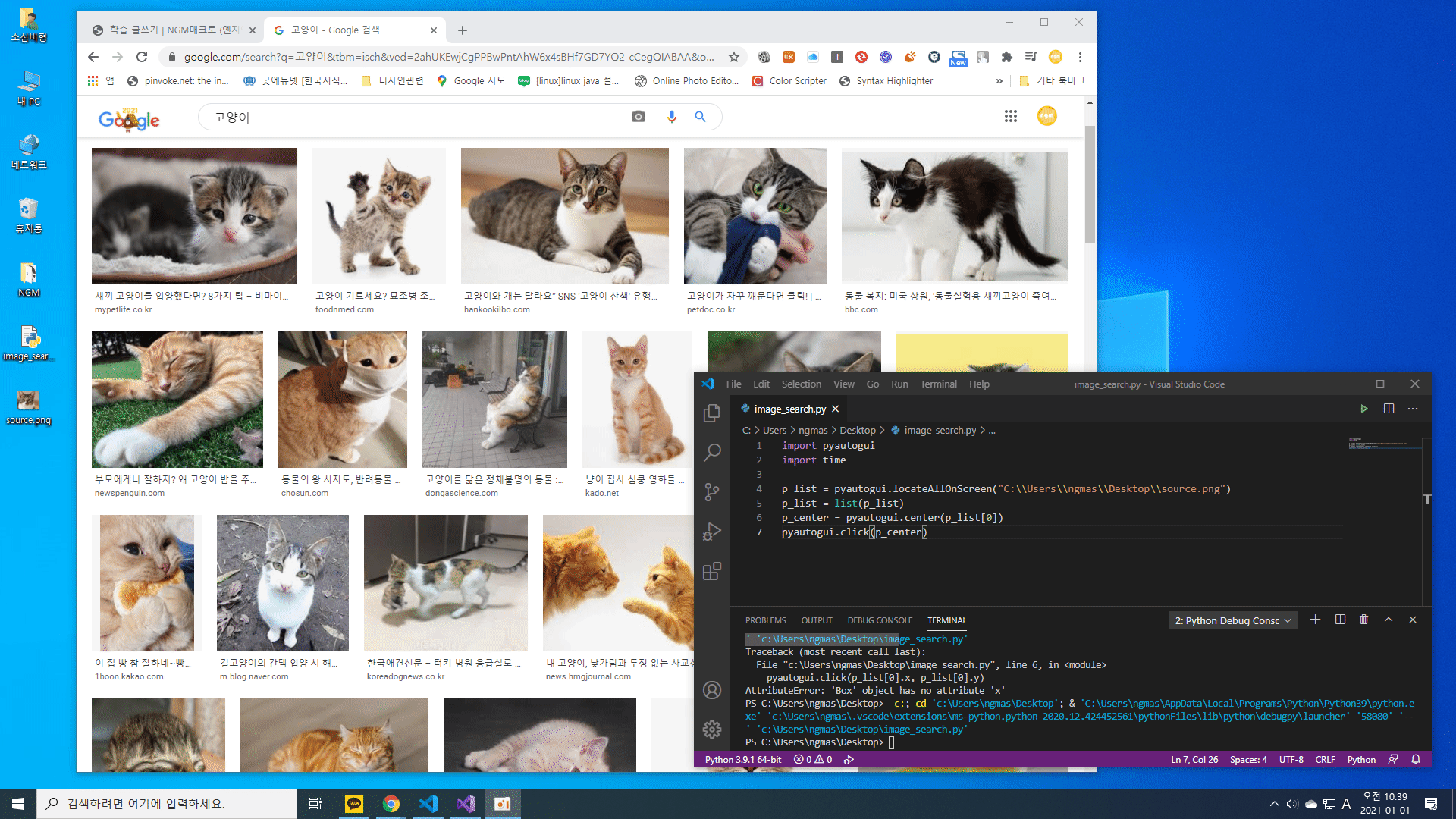
Task: Open the Selection menu in VS Code
Action: [801, 384]
